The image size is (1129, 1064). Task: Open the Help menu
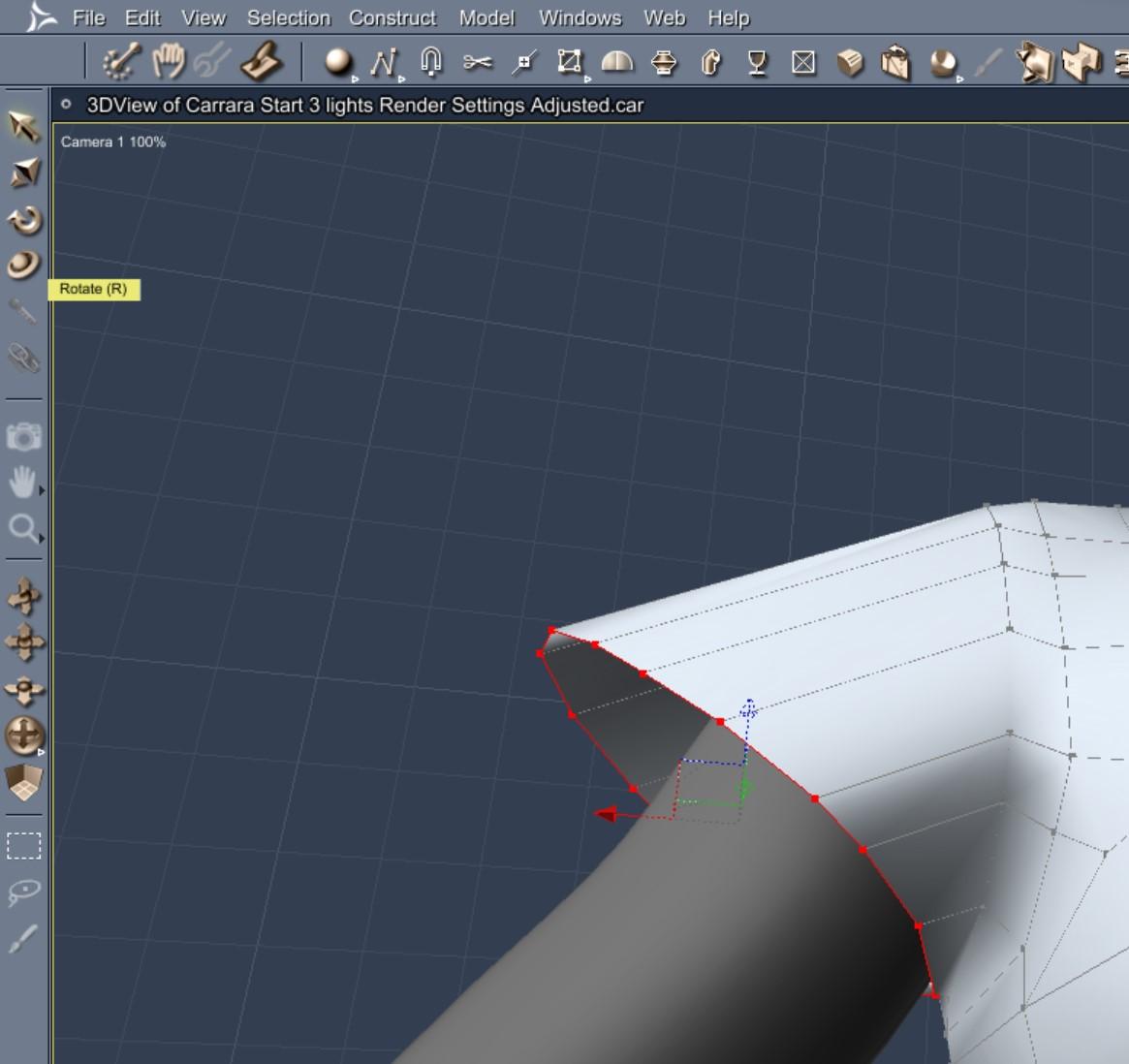click(x=728, y=18)
